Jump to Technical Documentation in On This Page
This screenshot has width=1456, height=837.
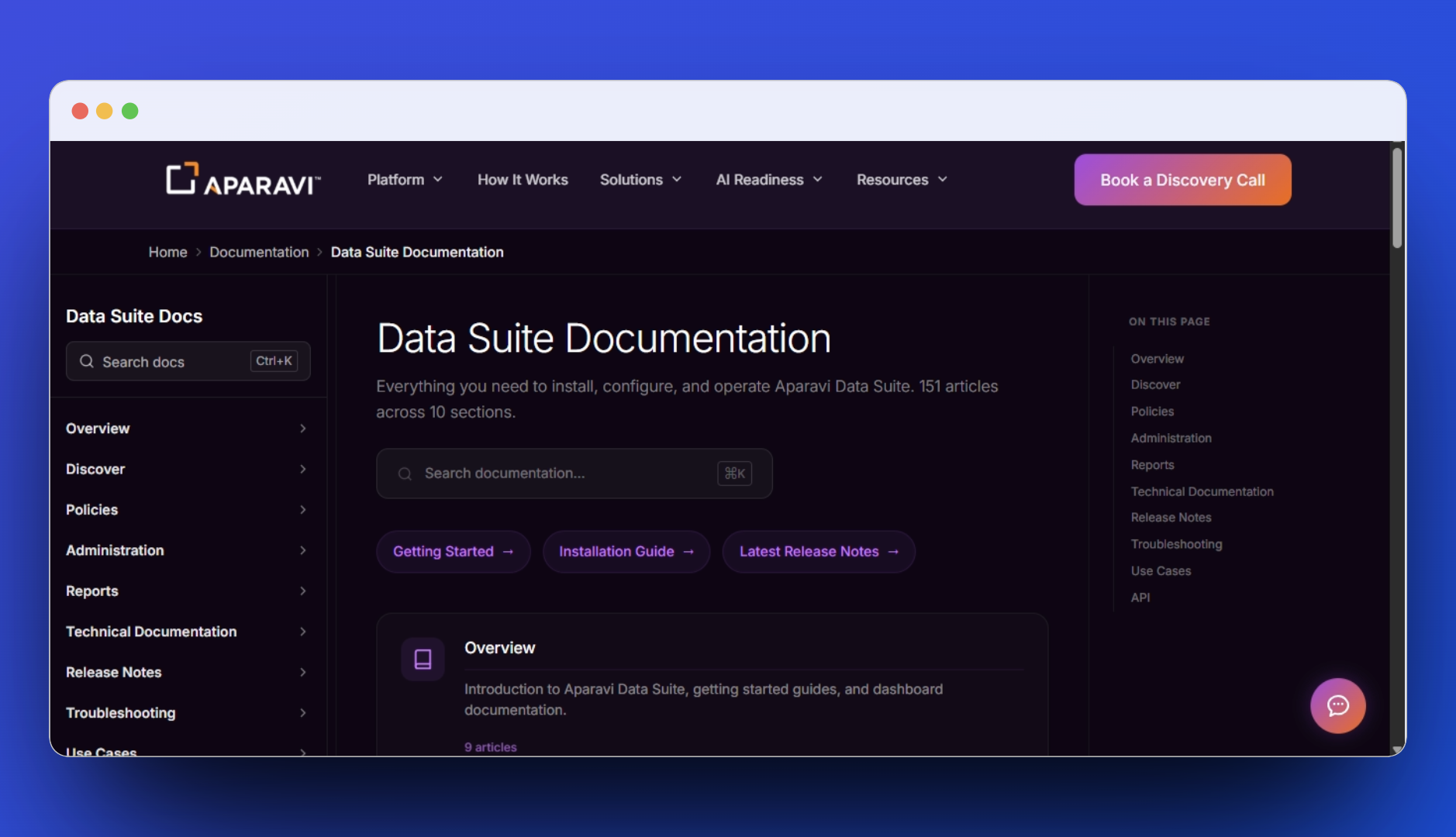point(1202,491)
